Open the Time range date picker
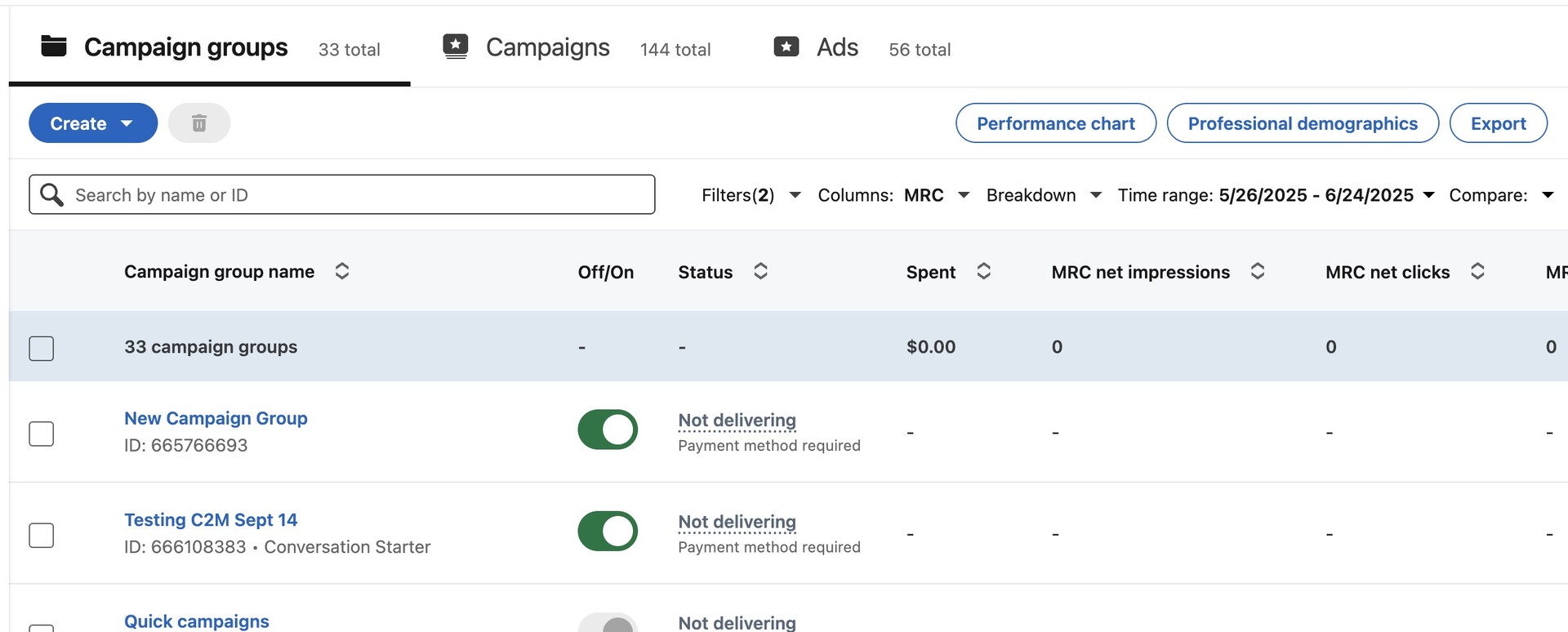The image size is (1568, 632). tap(1276, 195)
